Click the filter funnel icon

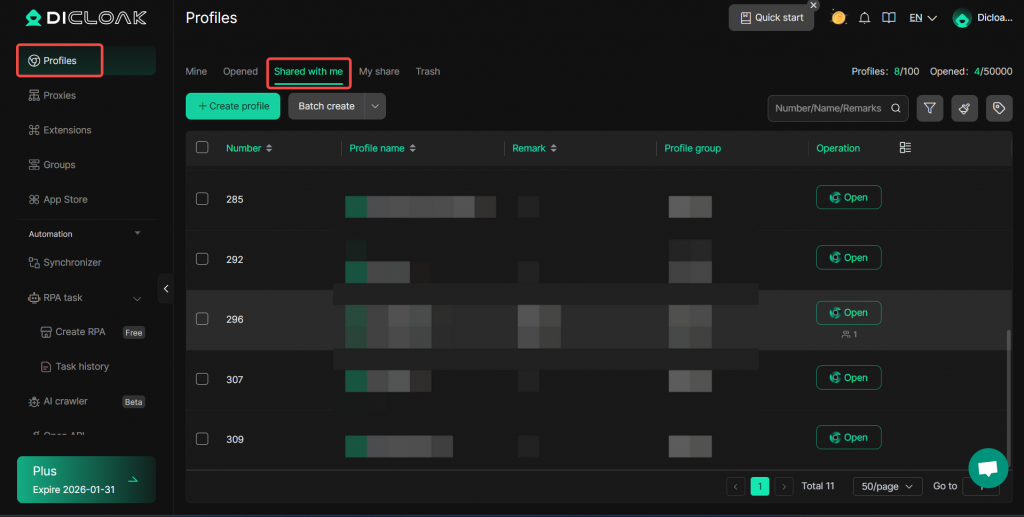[x=930, y=108]
